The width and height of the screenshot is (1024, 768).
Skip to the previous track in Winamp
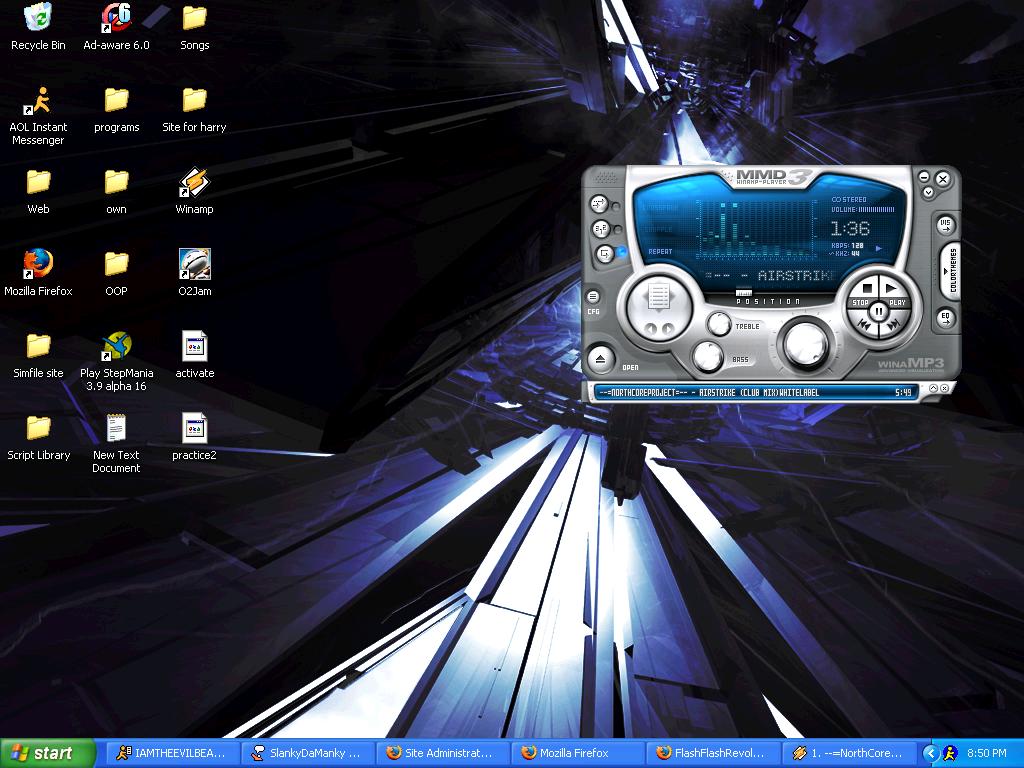pos(864,324)
